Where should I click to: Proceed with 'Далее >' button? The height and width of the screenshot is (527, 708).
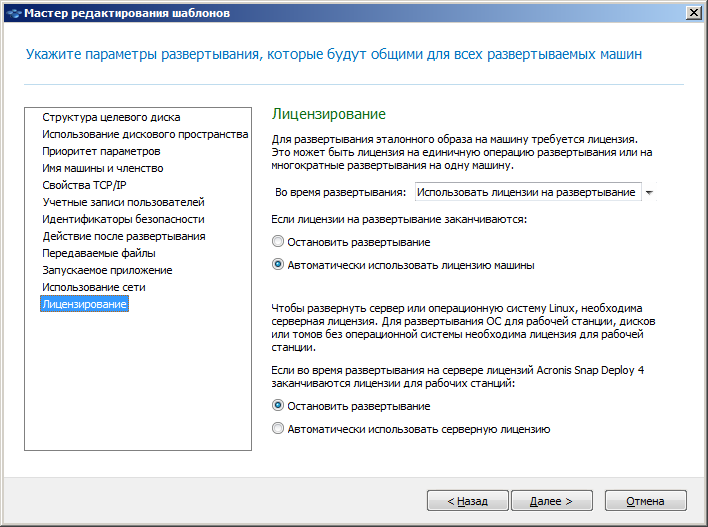[552, 501]
